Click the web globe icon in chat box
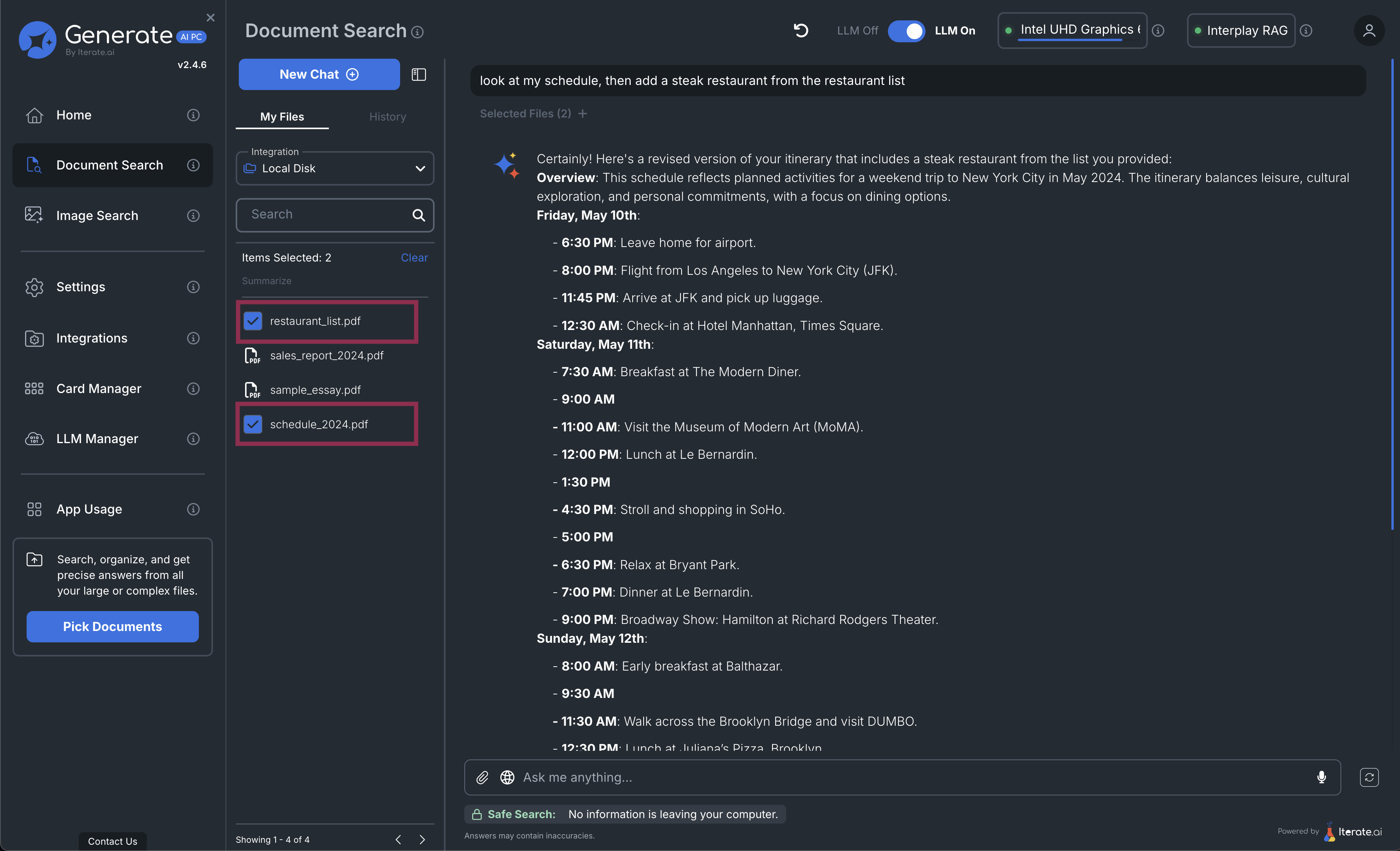 pos(507,778)
